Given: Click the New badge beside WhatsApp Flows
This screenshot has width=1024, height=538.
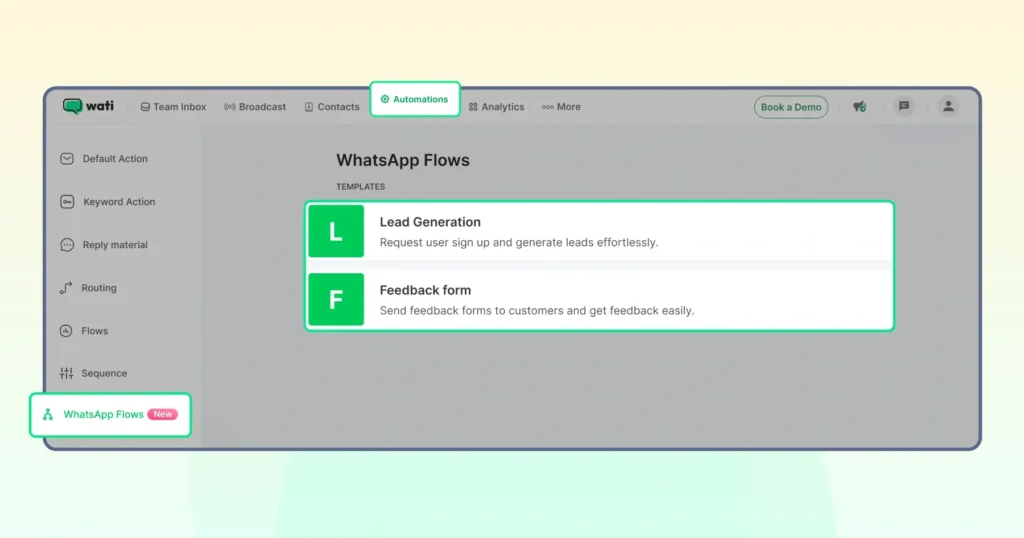Looking at the screenshot, I should click(x=163, y=414).
